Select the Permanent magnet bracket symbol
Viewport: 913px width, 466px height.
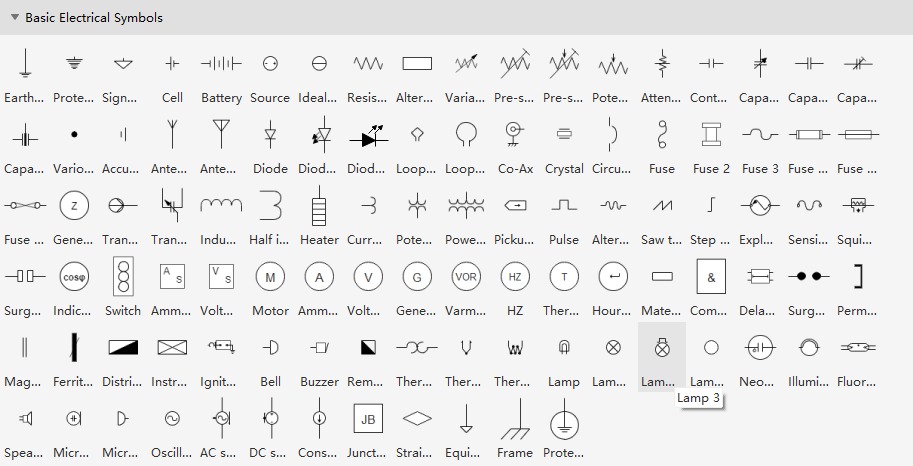tap(858, 277)
